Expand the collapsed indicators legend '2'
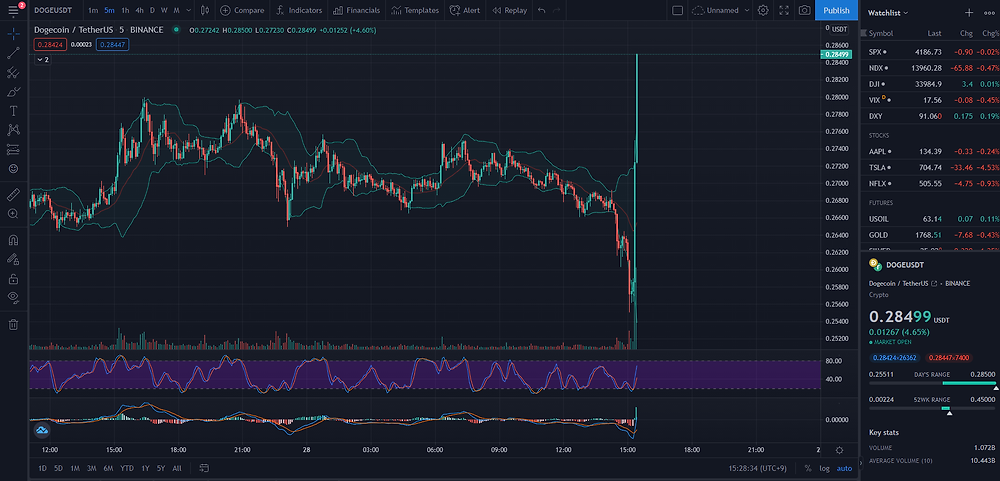This screenshot has height=481, width=1000. 42,59
